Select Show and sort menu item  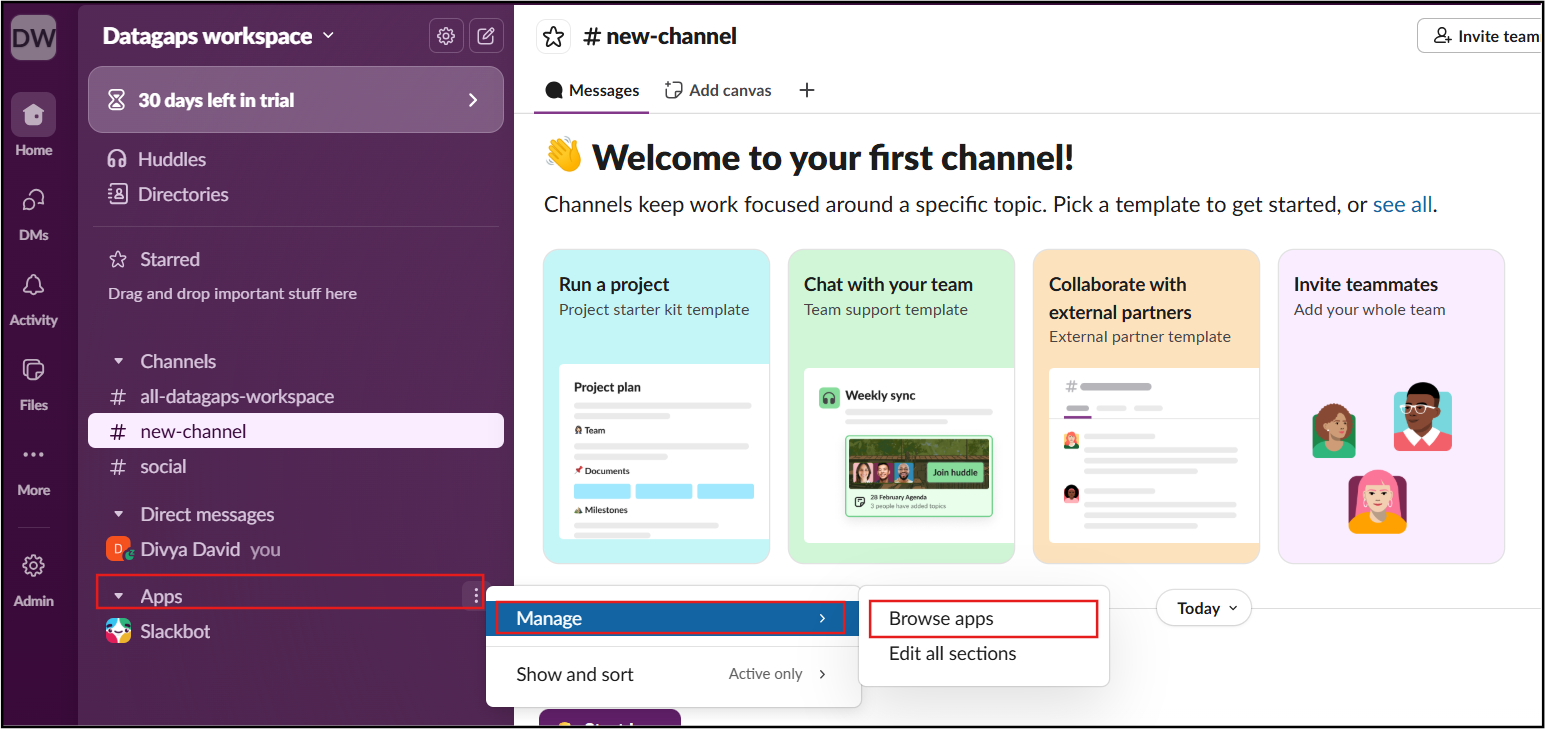(672, 674)
